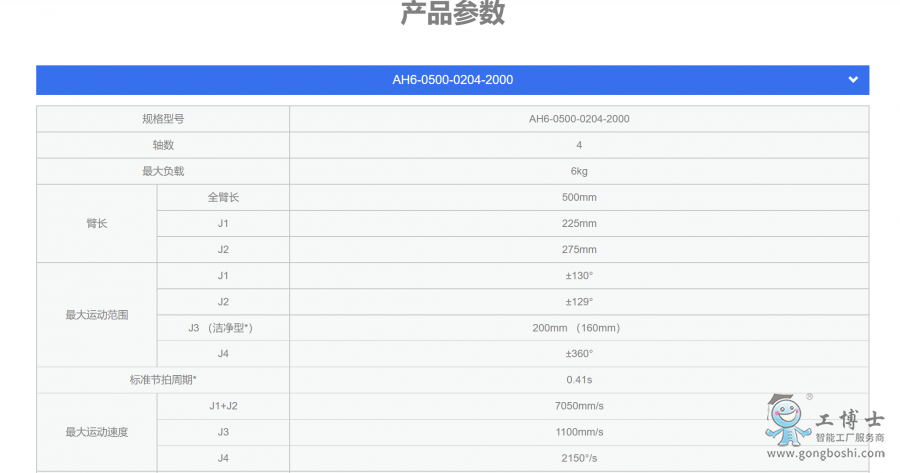Collapse the AH6-0500-0204-2000 panel using chevron arrow
The width and height of the screenshot is (900, 473).
pyautogui.click(x=852, y=80)
